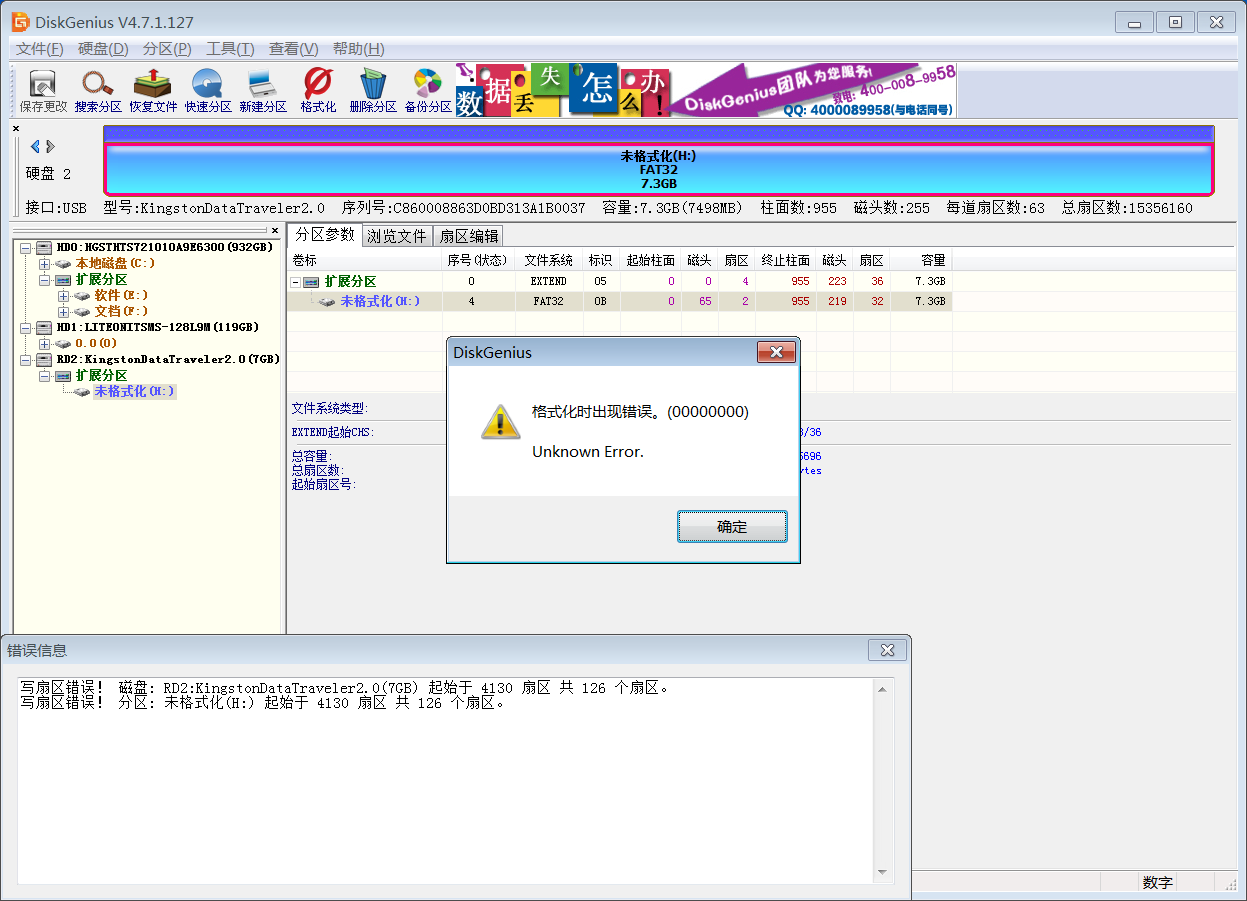Click the 保存更改 save changes toolbar icon
The image size is (1247, 901).
(43, 90)
